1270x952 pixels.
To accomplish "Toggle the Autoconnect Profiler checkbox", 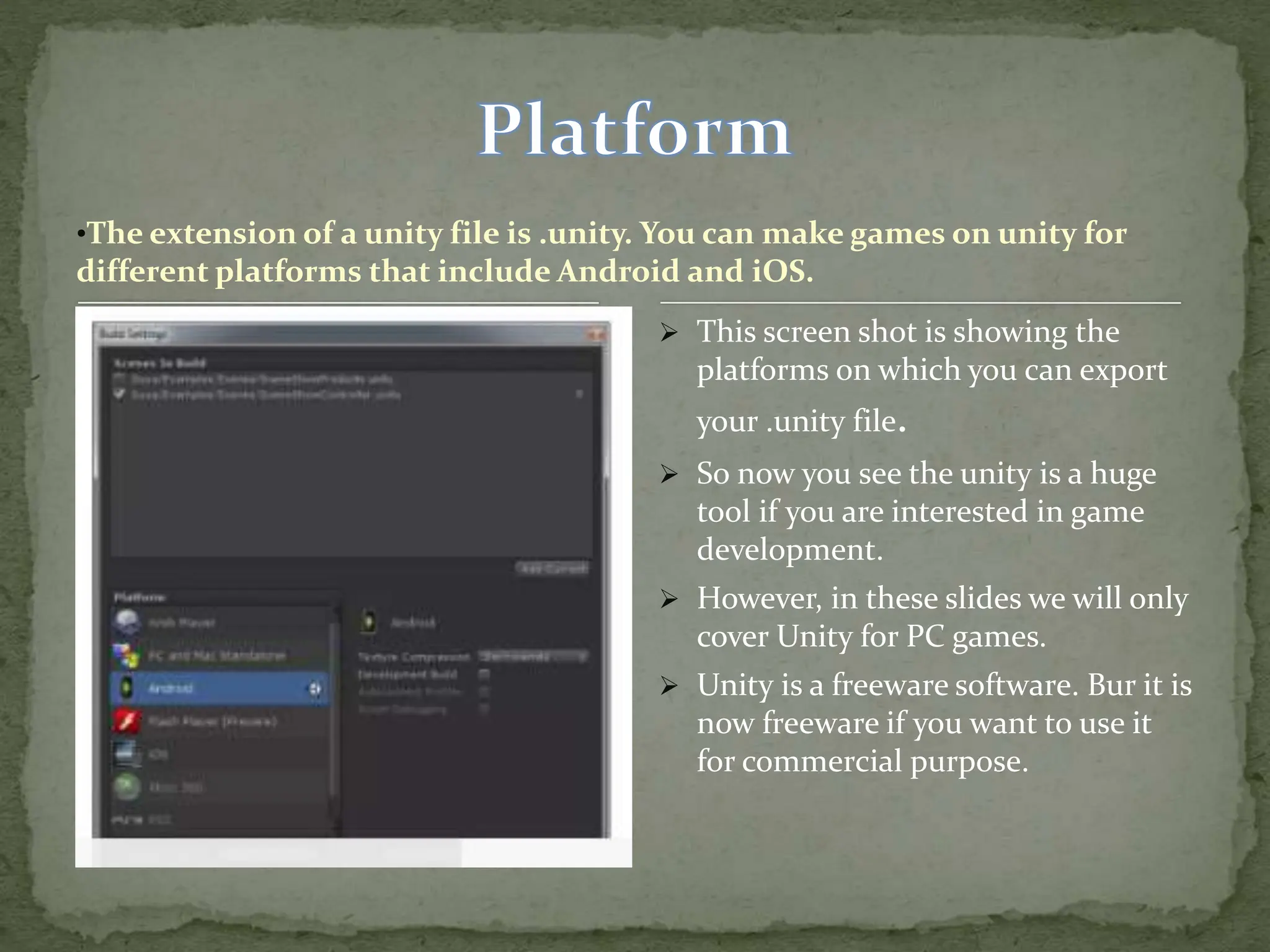I will pyautogui.click(x=484, y=691).
